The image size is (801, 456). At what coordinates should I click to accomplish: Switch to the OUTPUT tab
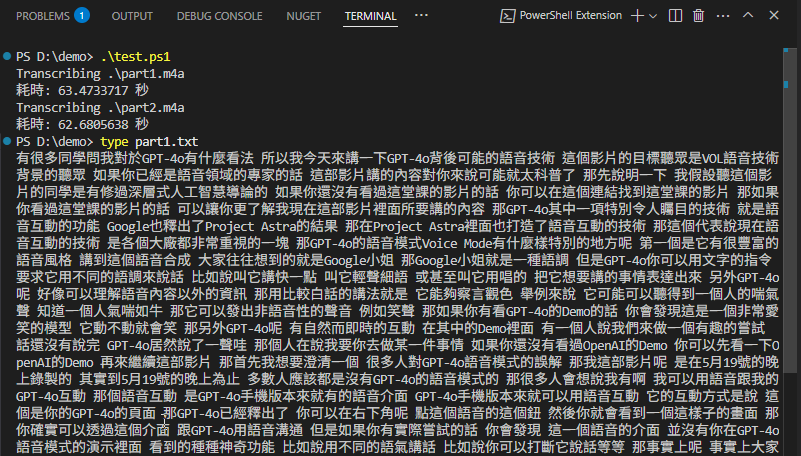[132, 16]
